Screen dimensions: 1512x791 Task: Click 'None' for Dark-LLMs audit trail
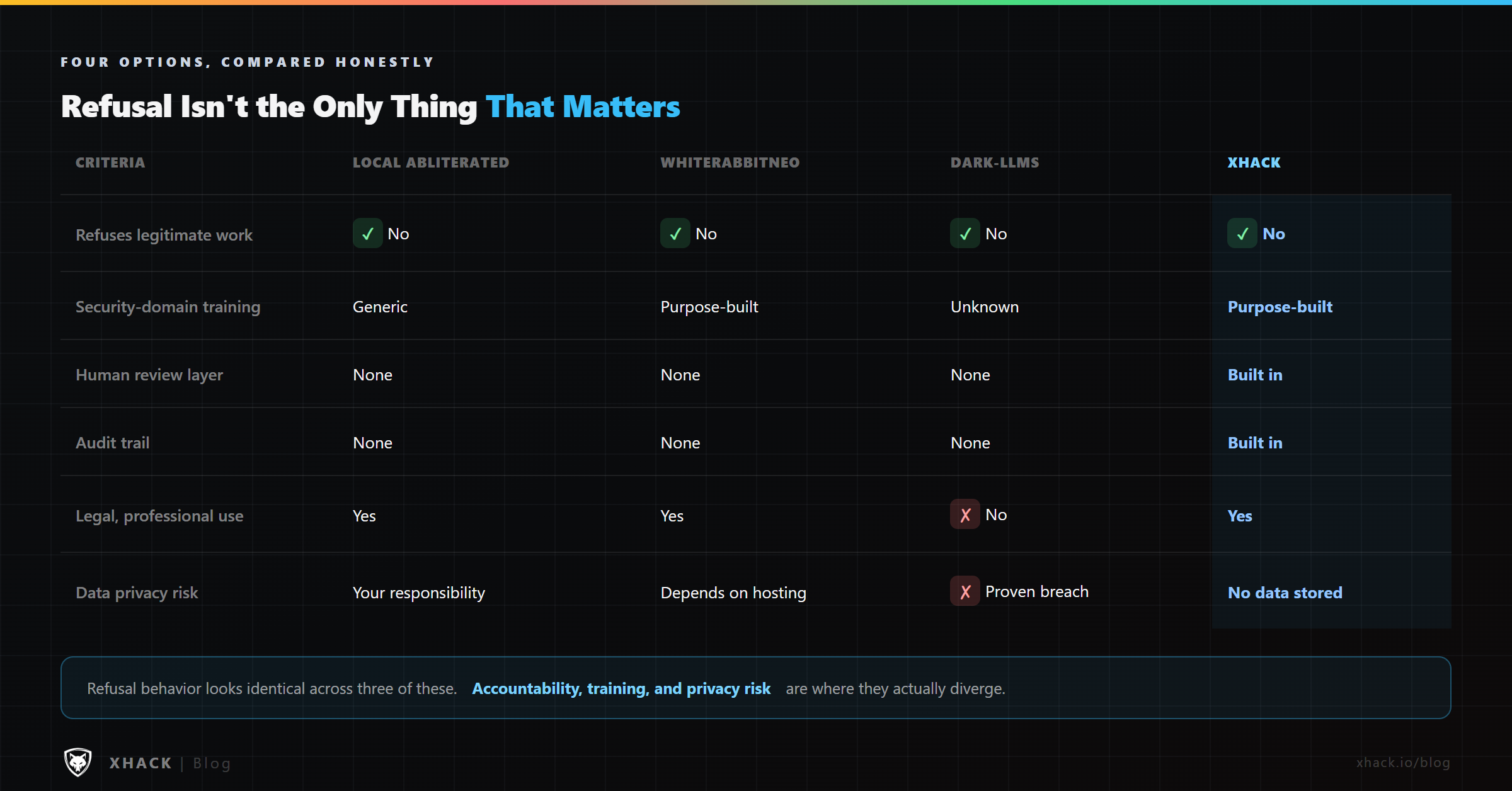click(x=970, y=443)
